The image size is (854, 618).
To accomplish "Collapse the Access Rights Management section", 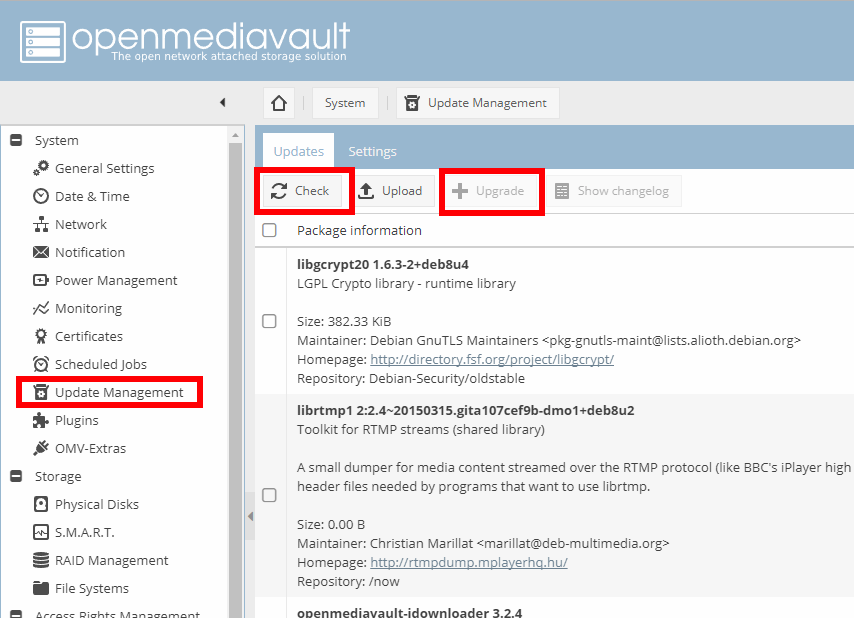I will (16, 614).
